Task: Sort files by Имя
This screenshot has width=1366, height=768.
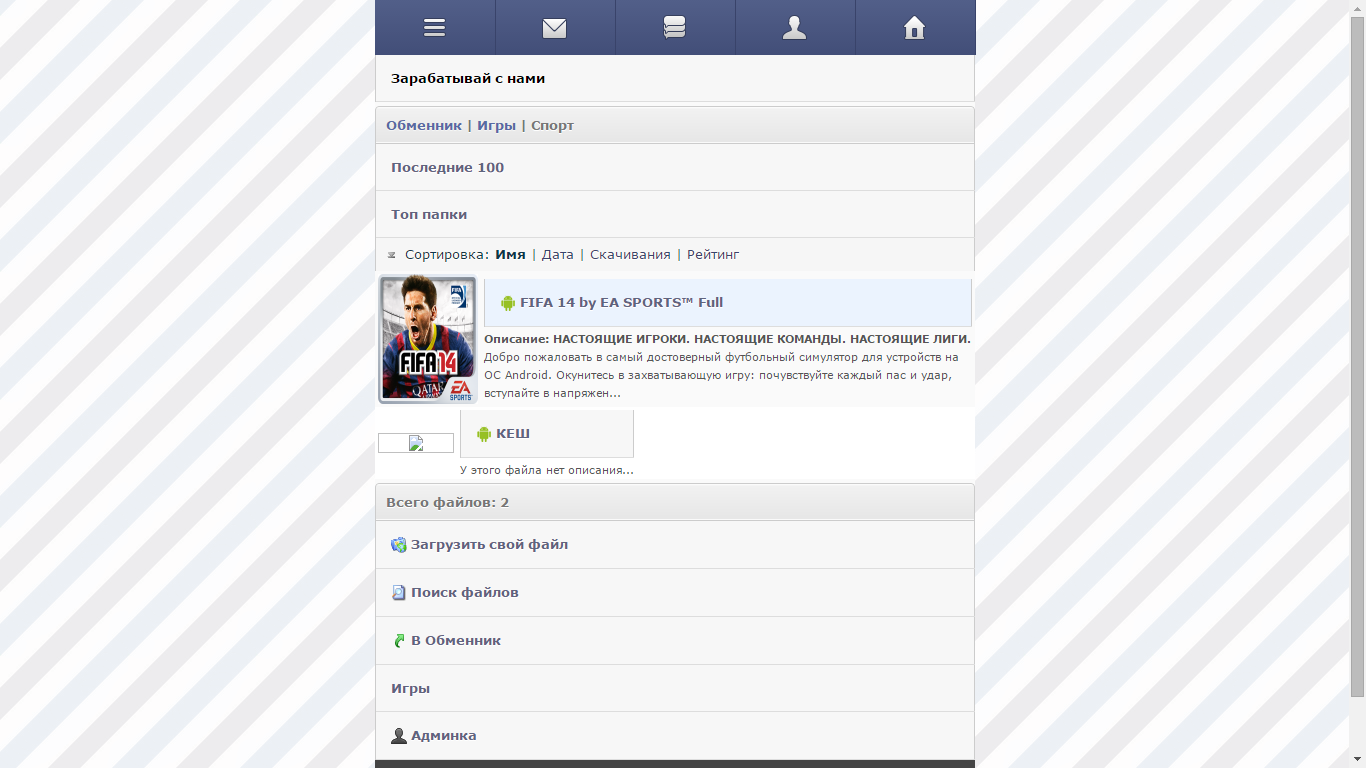Action: coord(510,255)
